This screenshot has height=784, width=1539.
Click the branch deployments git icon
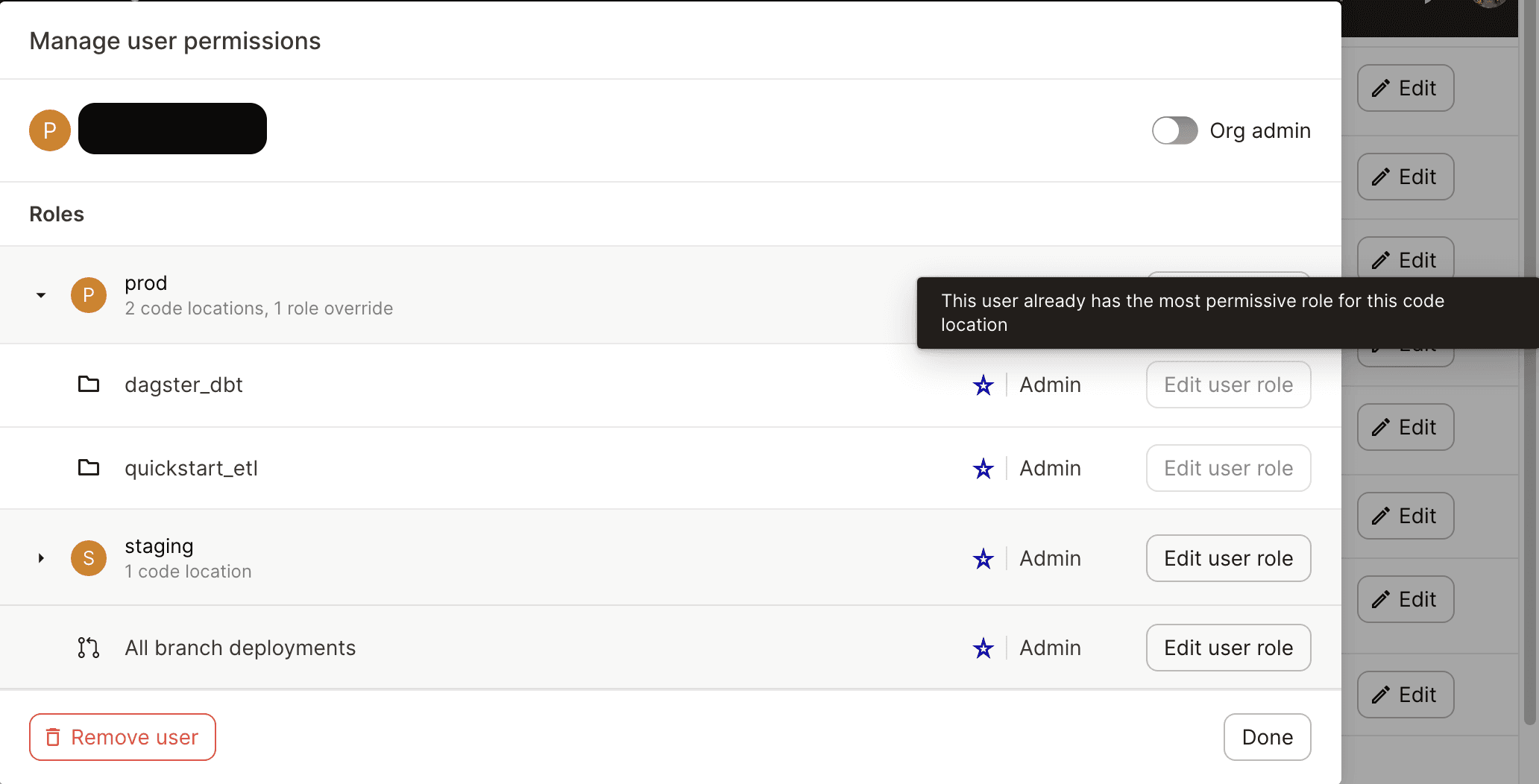tap(89, 648)
